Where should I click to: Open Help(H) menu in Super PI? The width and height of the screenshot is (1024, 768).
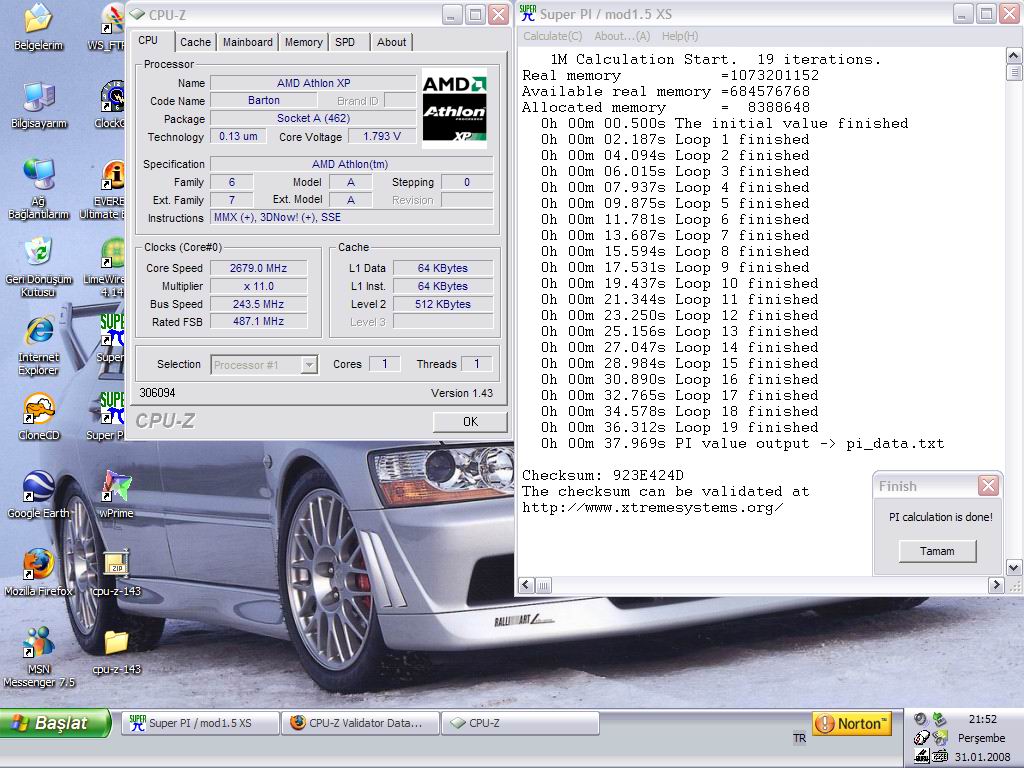point(680,36)
